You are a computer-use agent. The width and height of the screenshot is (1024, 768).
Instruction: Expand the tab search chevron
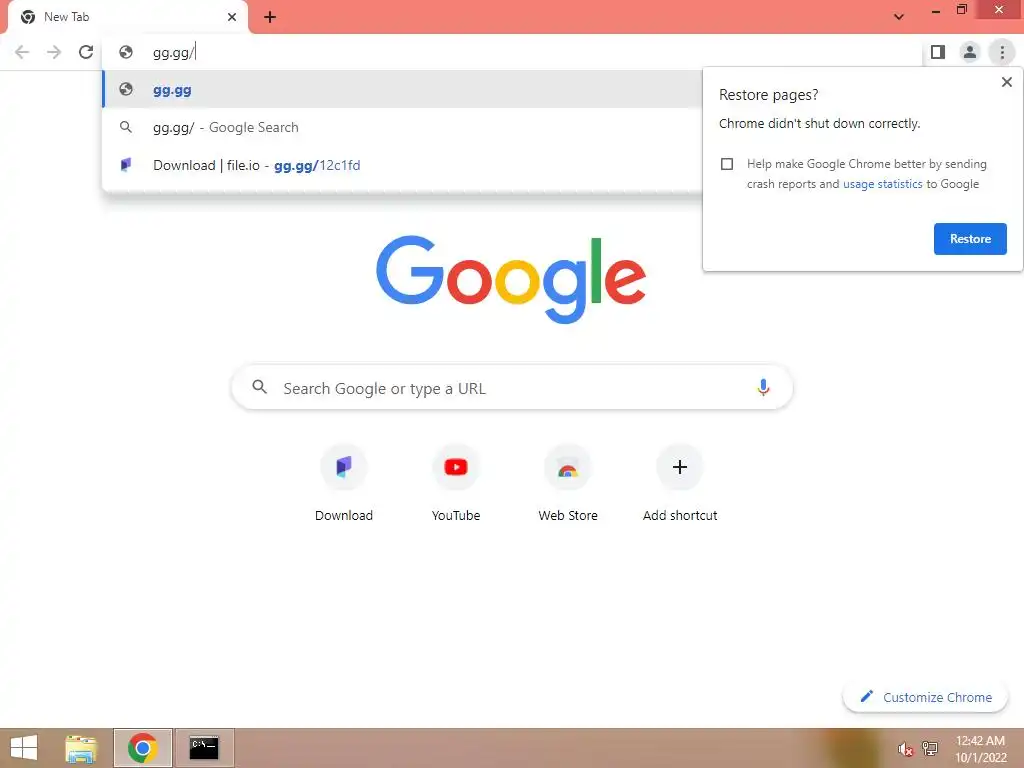click(x=899, y=17)
